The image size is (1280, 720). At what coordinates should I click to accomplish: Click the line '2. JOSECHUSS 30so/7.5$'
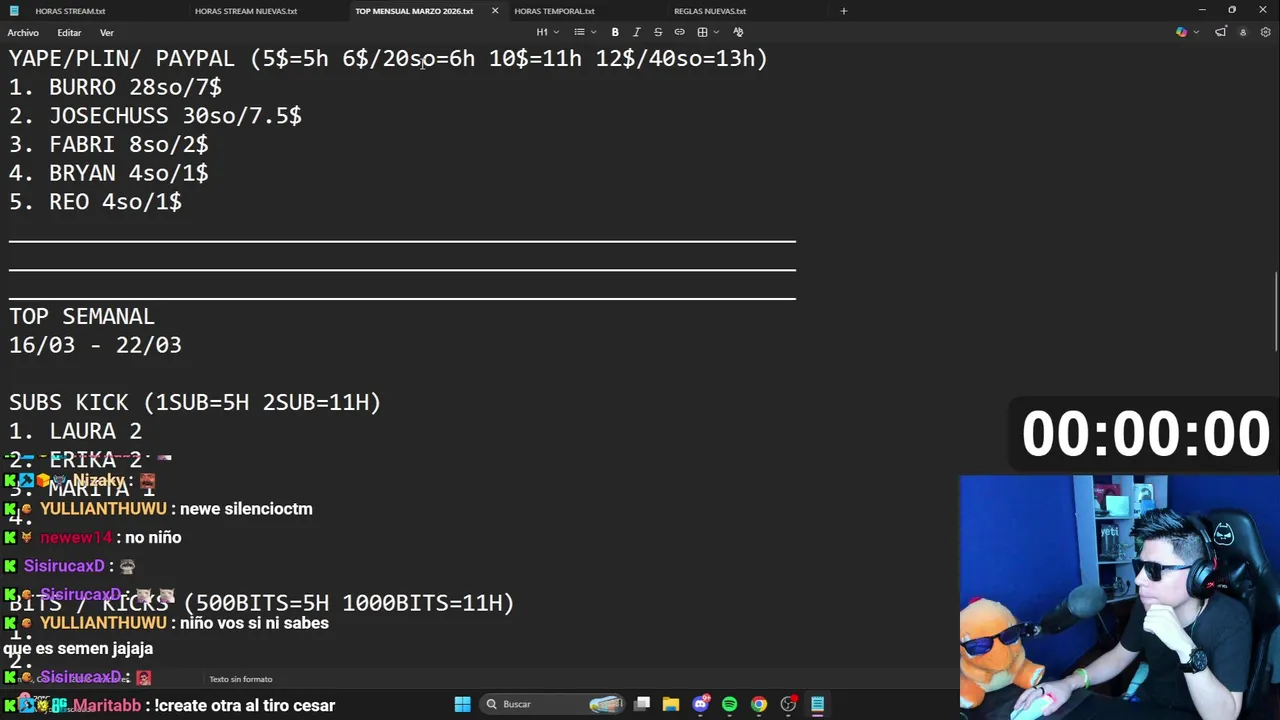[155, 116]
